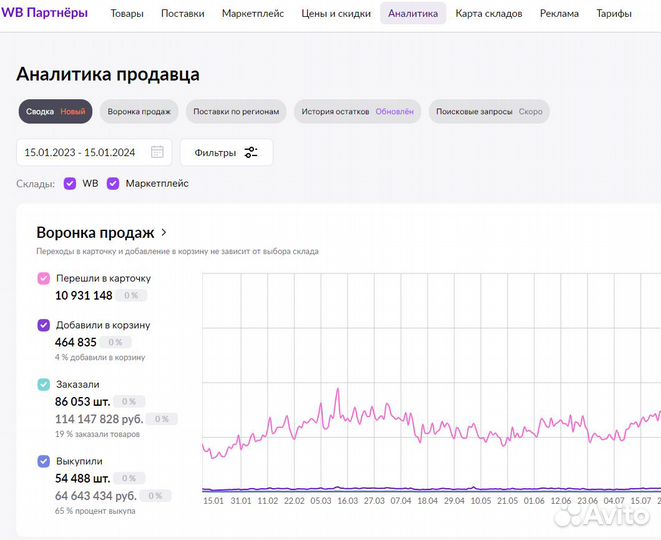Go to Цены и скидки menu
The height and width of the screenshot is (540, 661).
click(336, 14)
